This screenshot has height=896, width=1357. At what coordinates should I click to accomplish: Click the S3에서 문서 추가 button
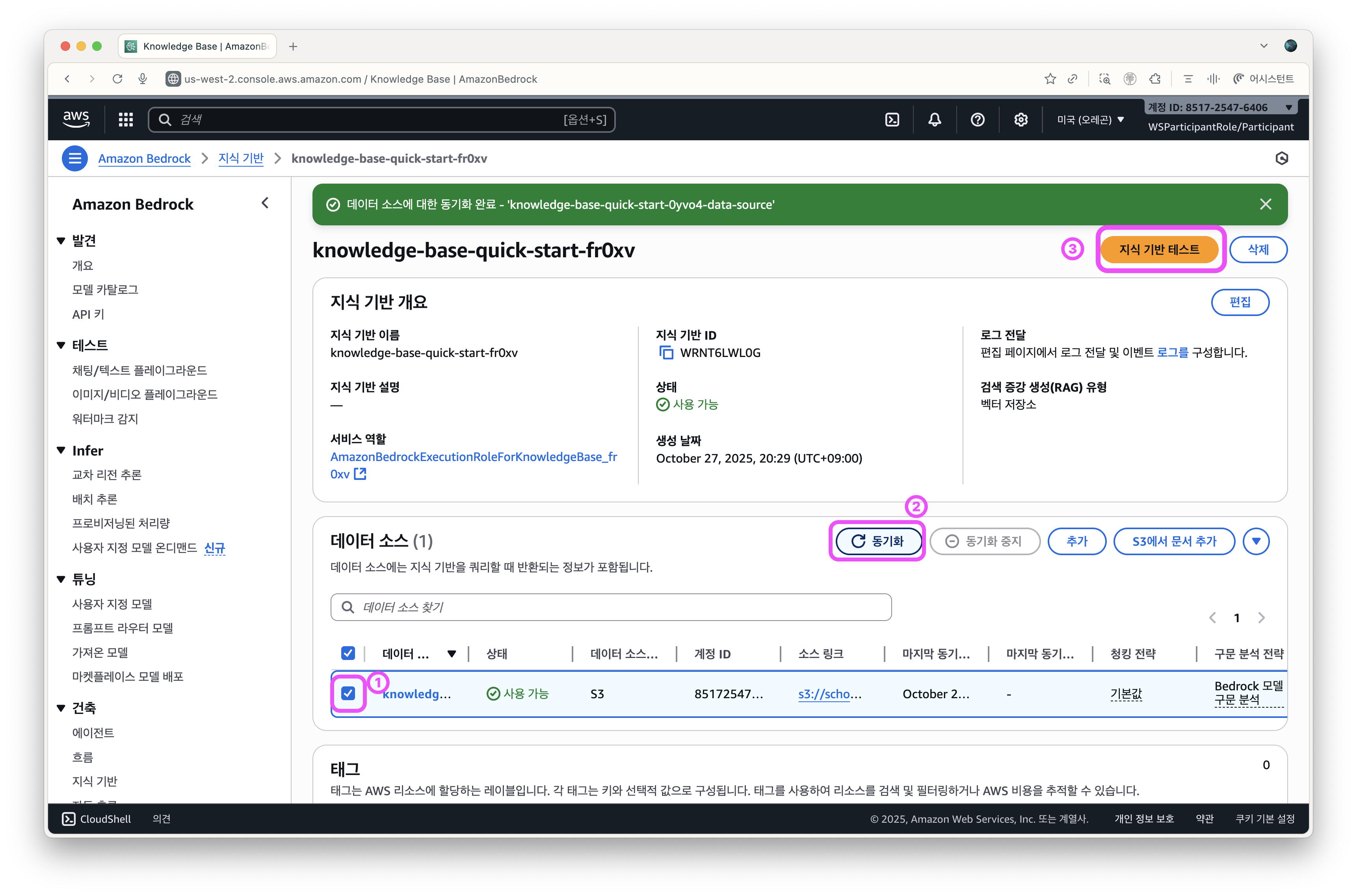click(x=1174, y=541)
